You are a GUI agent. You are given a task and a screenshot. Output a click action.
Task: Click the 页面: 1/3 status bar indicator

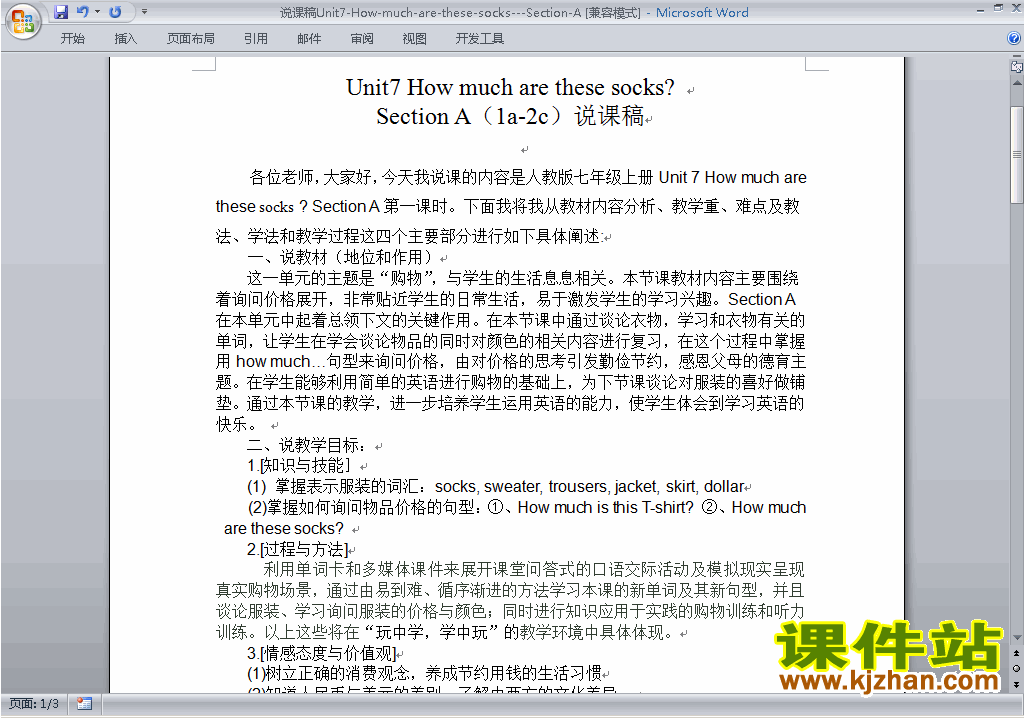[x=34, y=704]
